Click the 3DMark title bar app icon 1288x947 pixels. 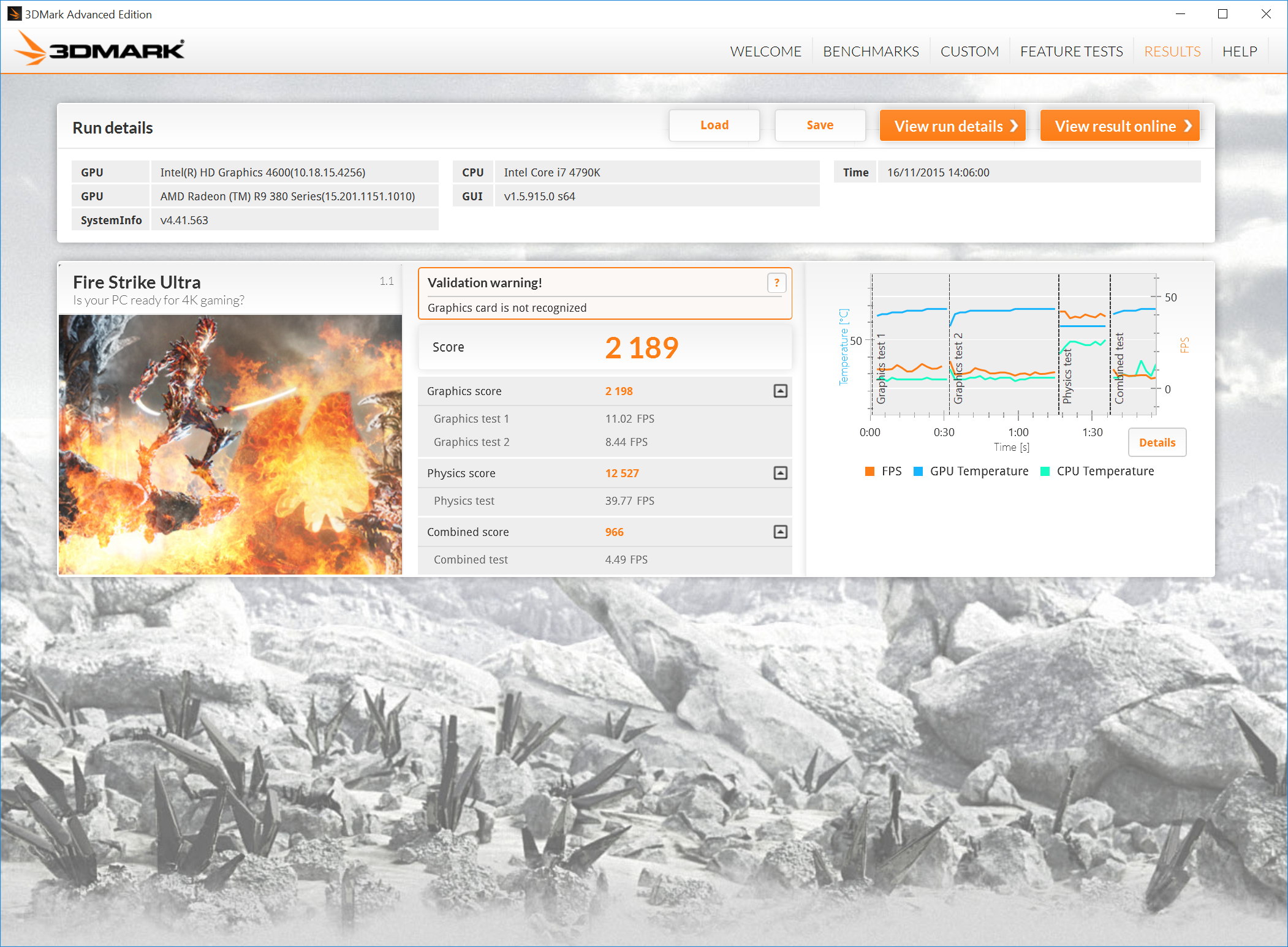(x=13, y=13)
